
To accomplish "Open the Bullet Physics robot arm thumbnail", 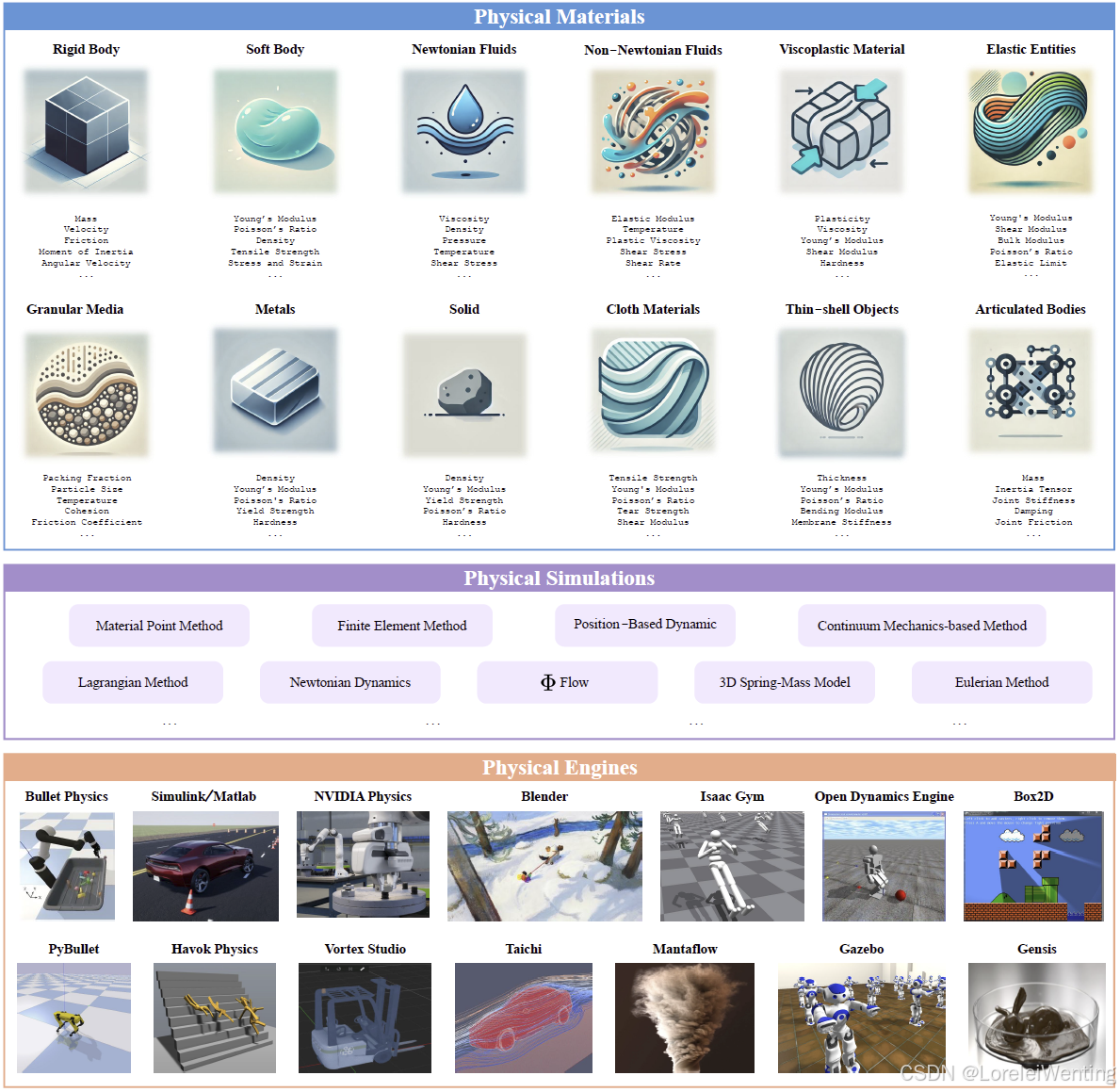I will pyautogui.click(x=67, y=866).
